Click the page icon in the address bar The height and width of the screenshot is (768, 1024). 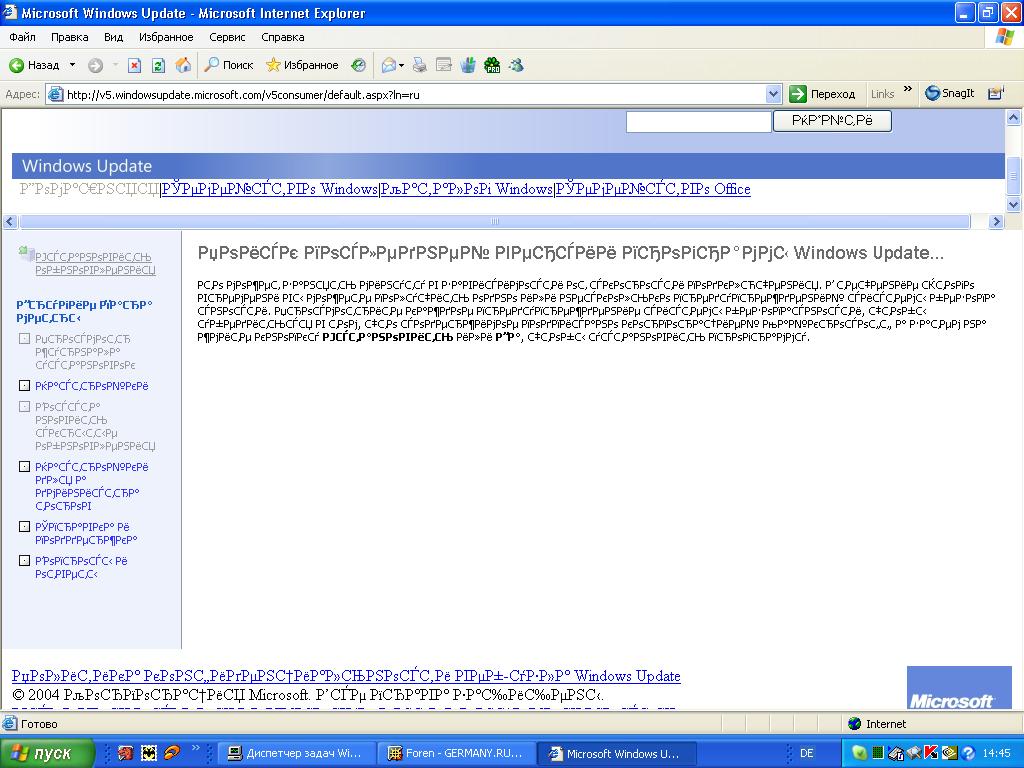point(56,94)
